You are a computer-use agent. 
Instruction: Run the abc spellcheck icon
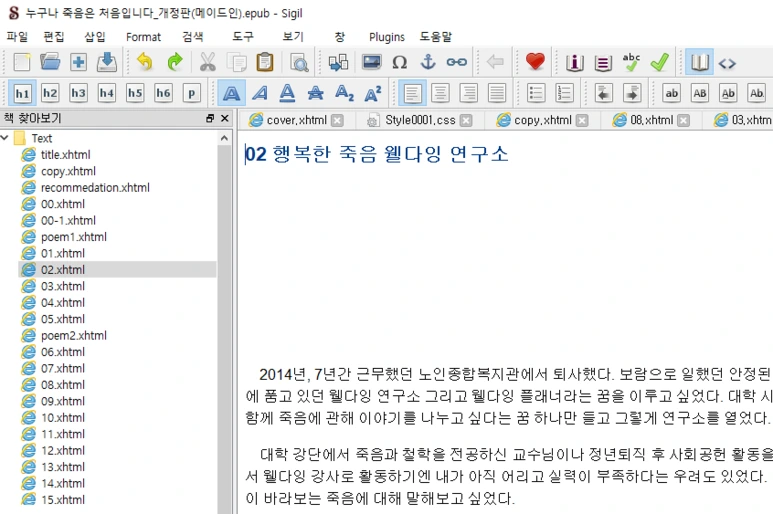pos(631,62)
